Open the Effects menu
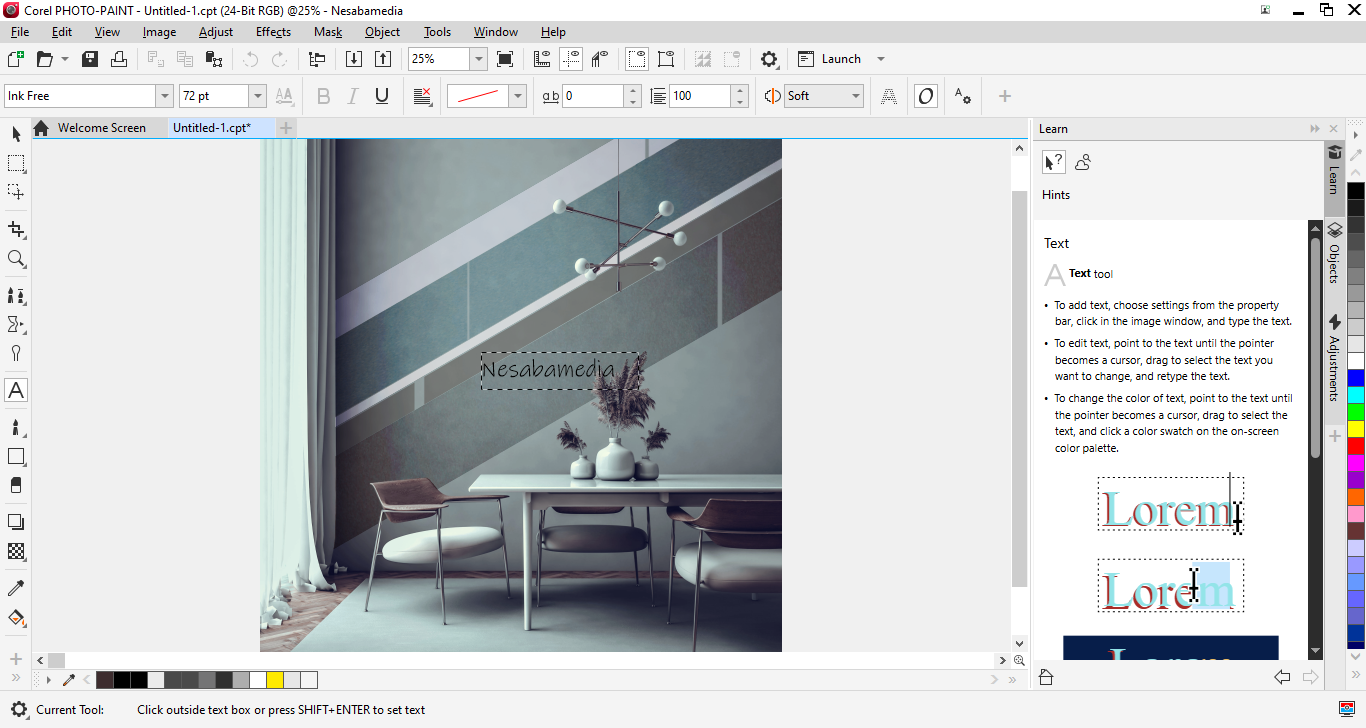This screenshot has height=728, width=1366. coord(273,32)
